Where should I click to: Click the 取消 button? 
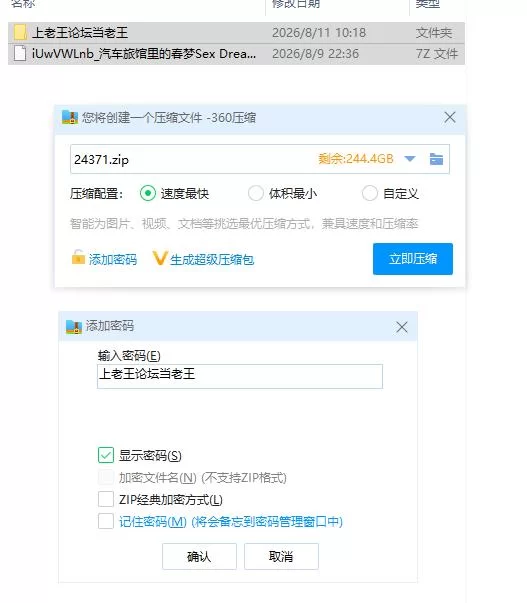[x=281, y=556]
